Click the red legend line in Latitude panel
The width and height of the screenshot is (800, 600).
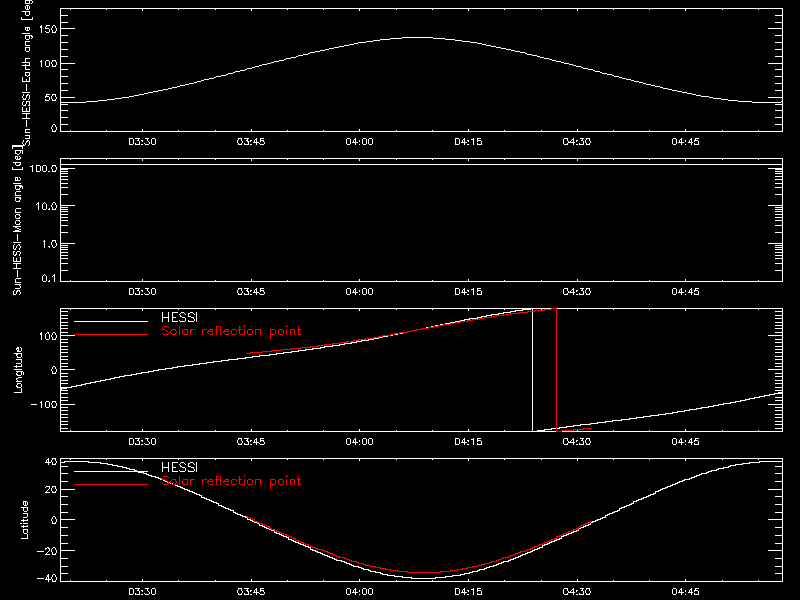(x=111, y=485)
